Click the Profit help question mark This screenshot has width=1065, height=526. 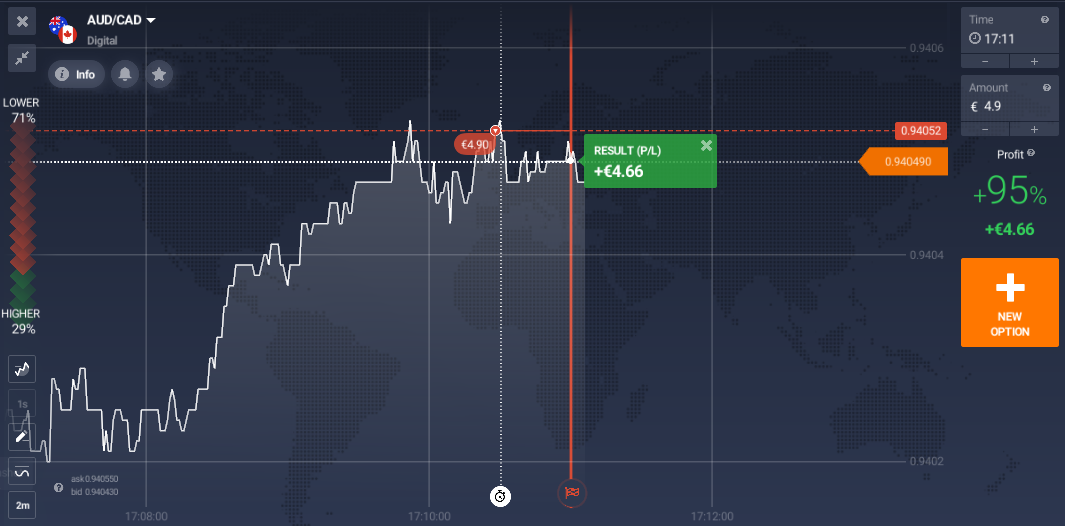pyautogui.click(x=1031, y=153)
